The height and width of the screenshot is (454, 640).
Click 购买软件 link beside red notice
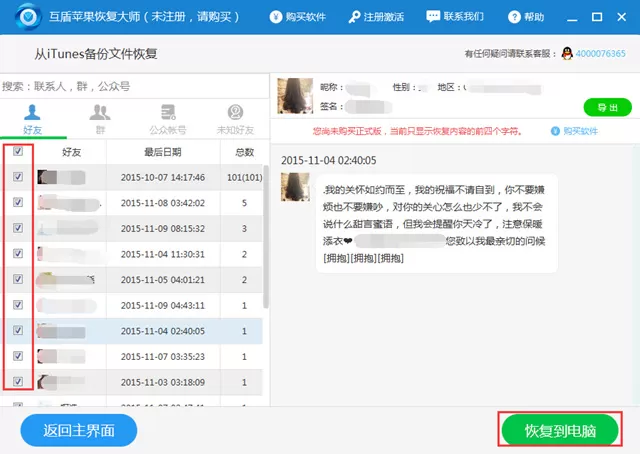coord(580,131)
